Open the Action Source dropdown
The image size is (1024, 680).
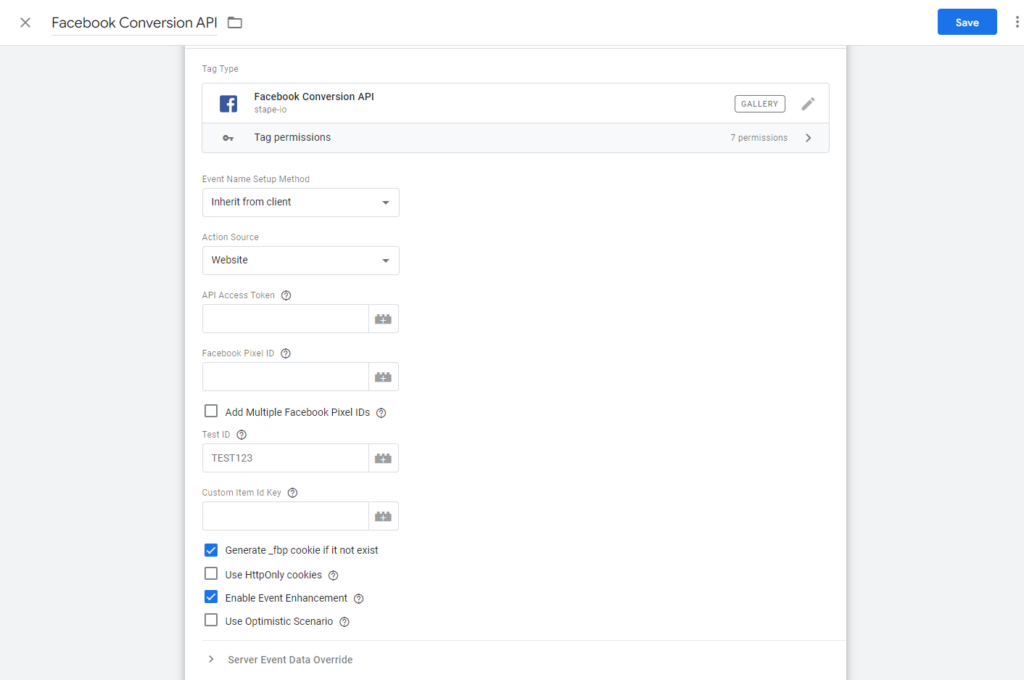[x=300, y=260]
